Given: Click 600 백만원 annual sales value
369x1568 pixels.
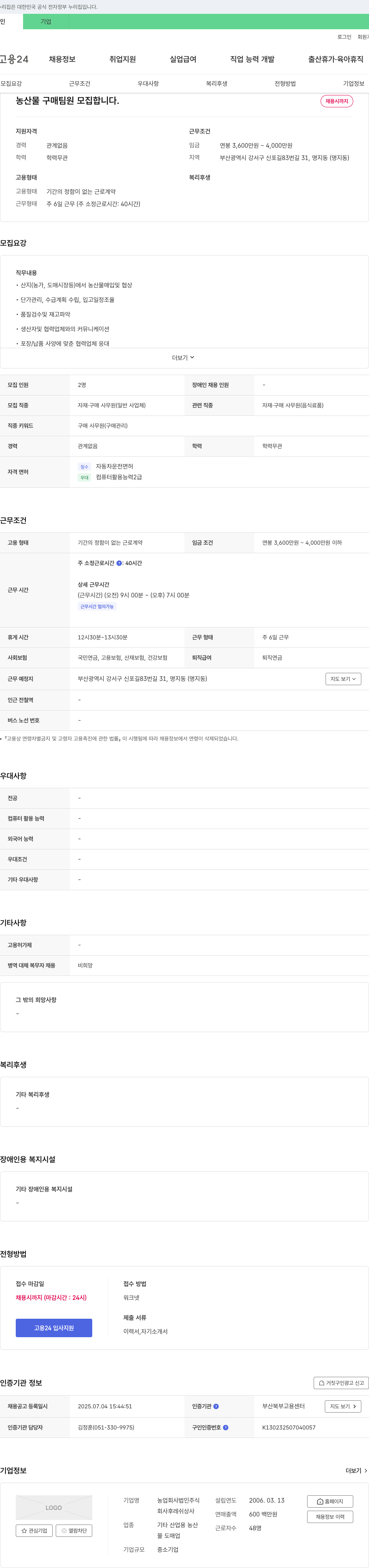Looking at the screenshot, I should pyautogui.click(x=263, y=1514).
